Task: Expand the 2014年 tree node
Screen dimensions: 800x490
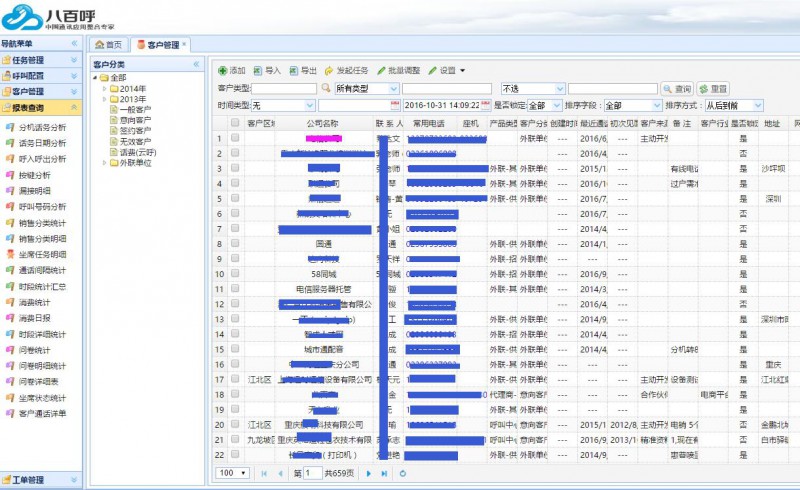Action: [x=104, y=89]
